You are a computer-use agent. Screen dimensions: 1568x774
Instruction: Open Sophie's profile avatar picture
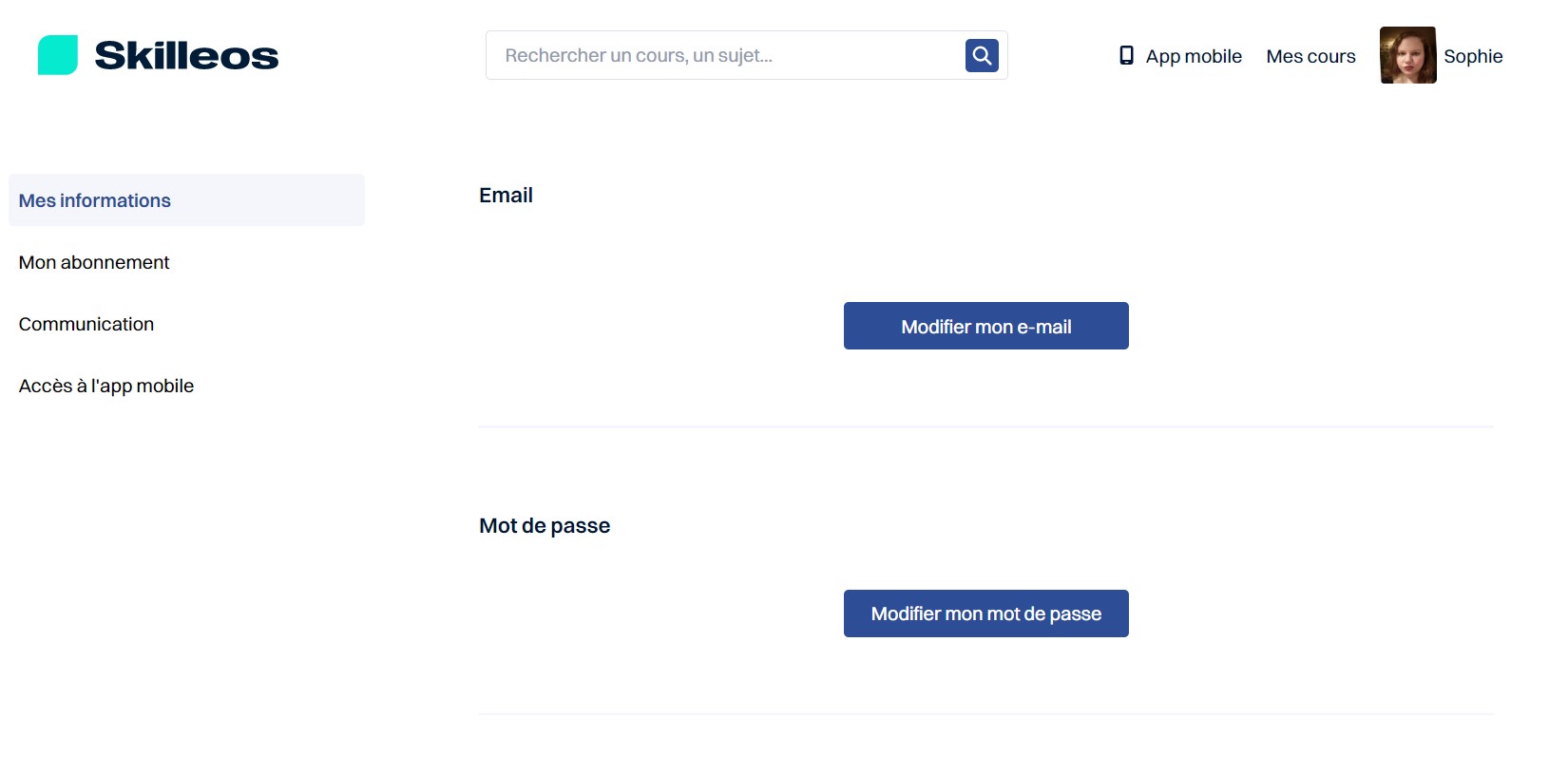pos(1407,55)
